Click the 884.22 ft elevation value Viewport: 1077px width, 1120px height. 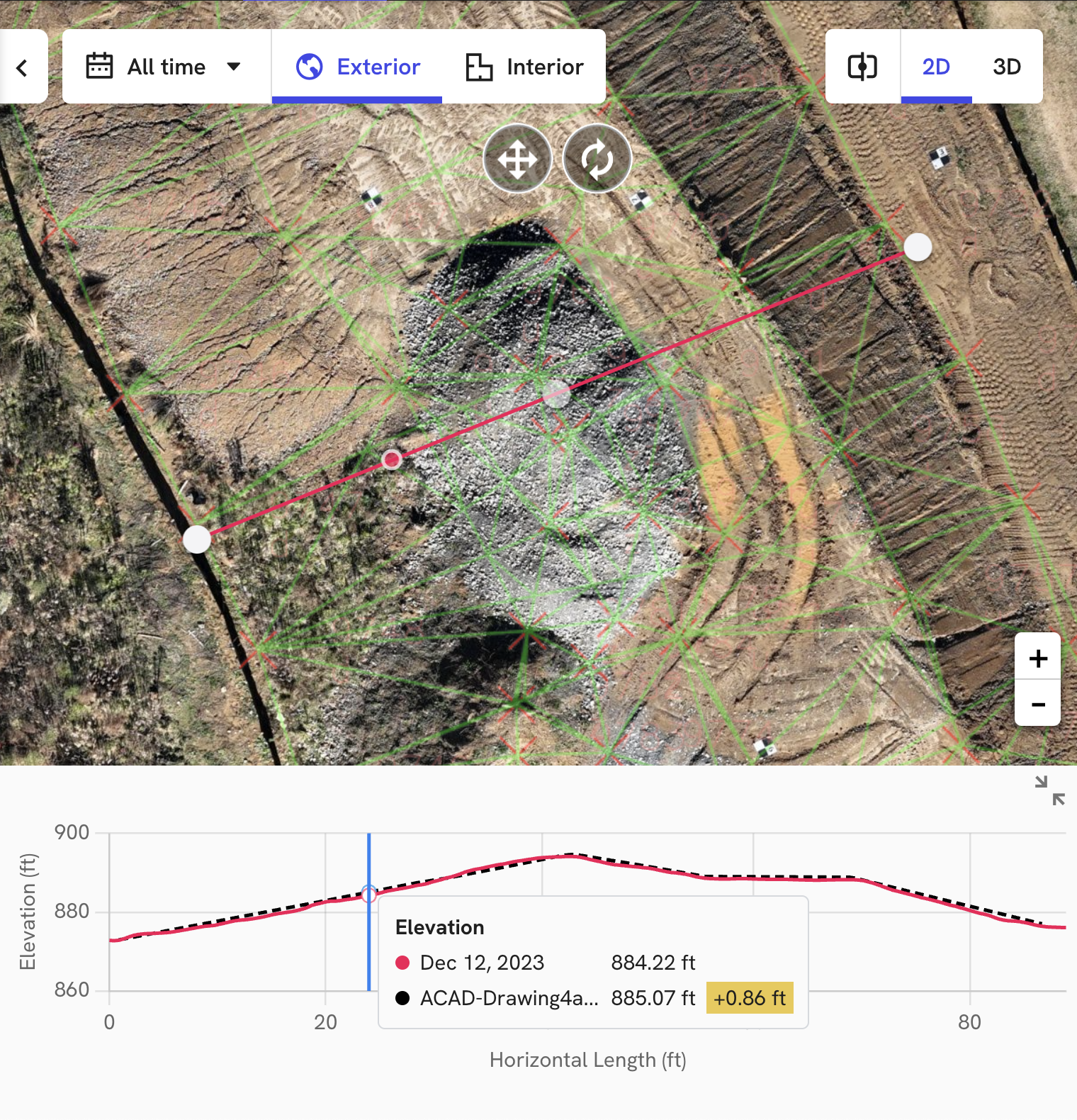[653, 963]
